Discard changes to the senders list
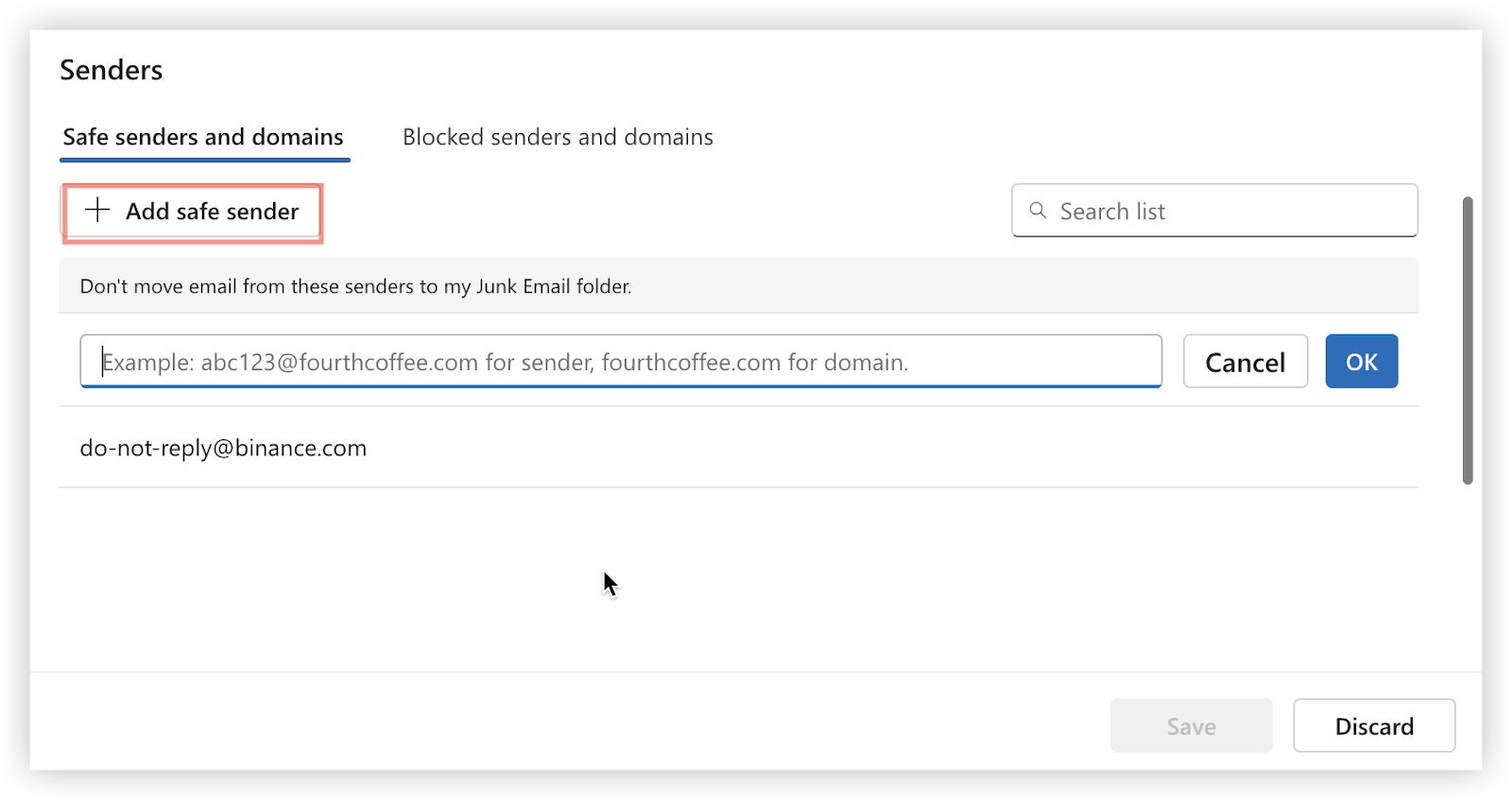This screenshot has width=1512, height=800. tap(1373, 725)
